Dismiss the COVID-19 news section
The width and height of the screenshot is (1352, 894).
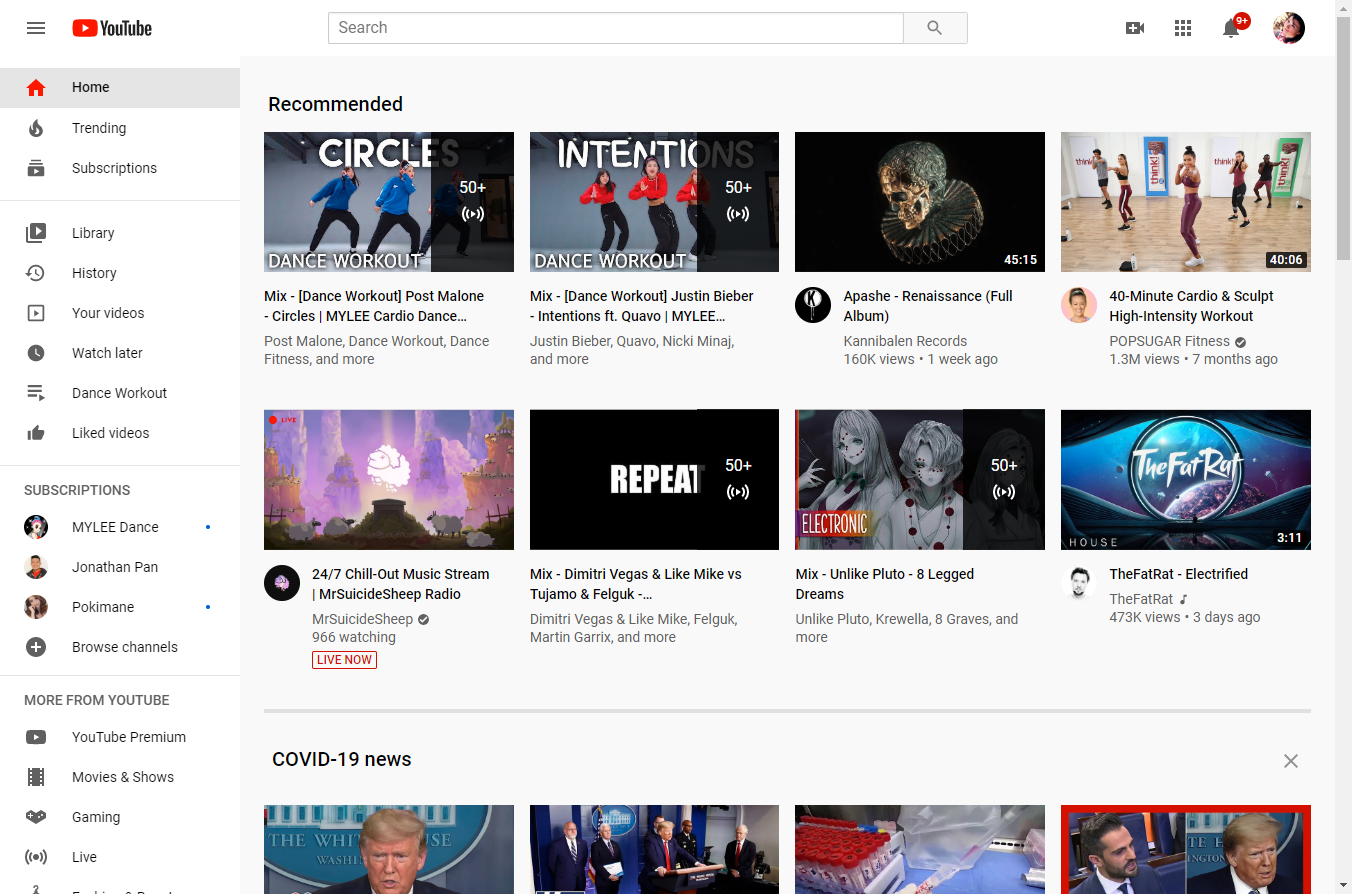point(1291,761)
